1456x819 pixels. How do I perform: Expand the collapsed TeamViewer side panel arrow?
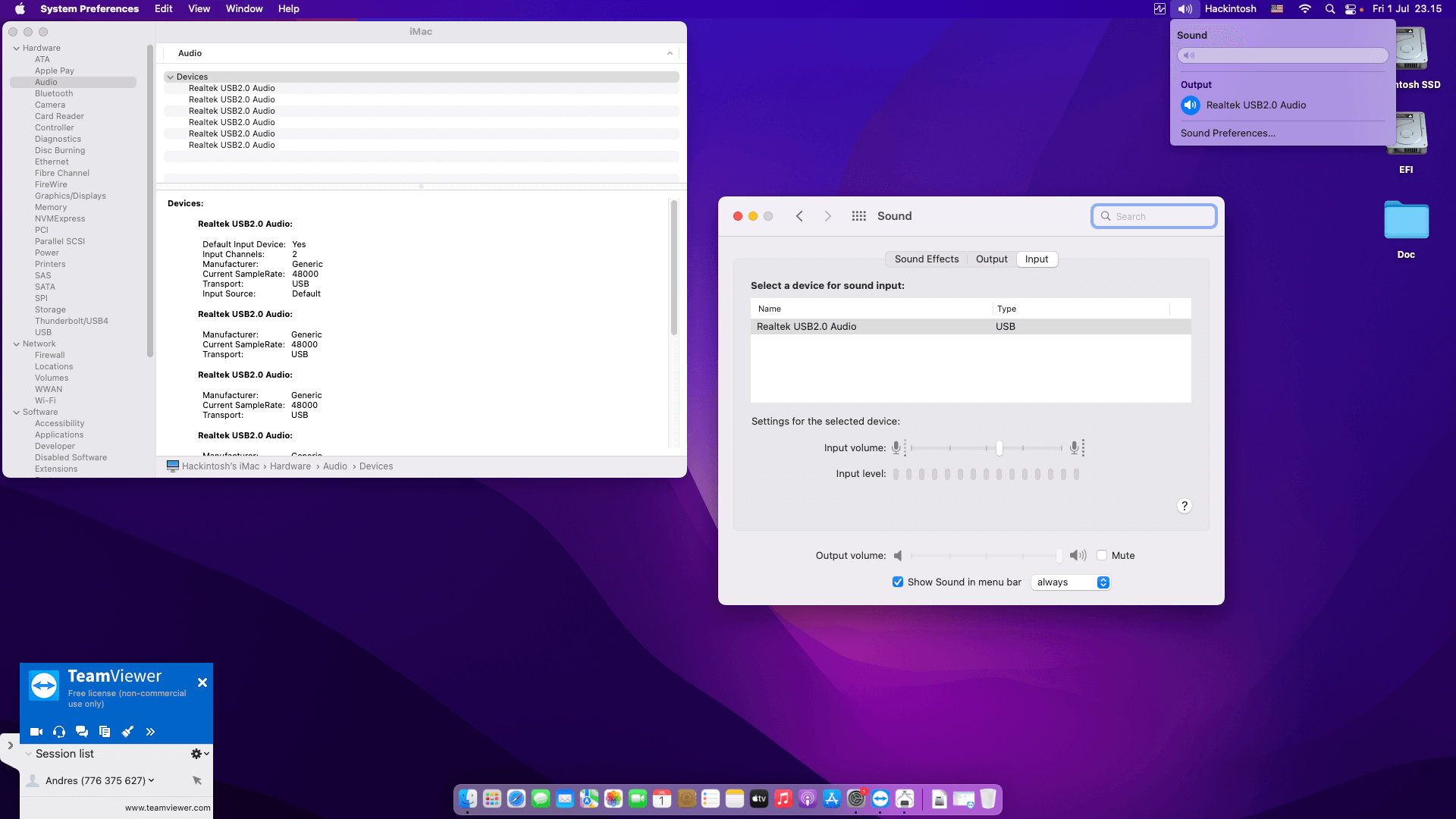tap(10, 745)
